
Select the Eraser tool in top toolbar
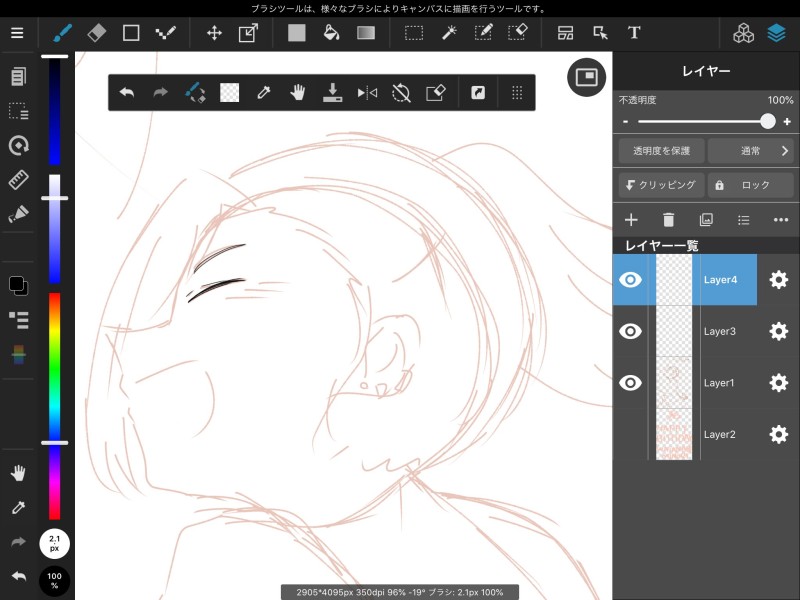pyautogui.click(x=96, y=33)
